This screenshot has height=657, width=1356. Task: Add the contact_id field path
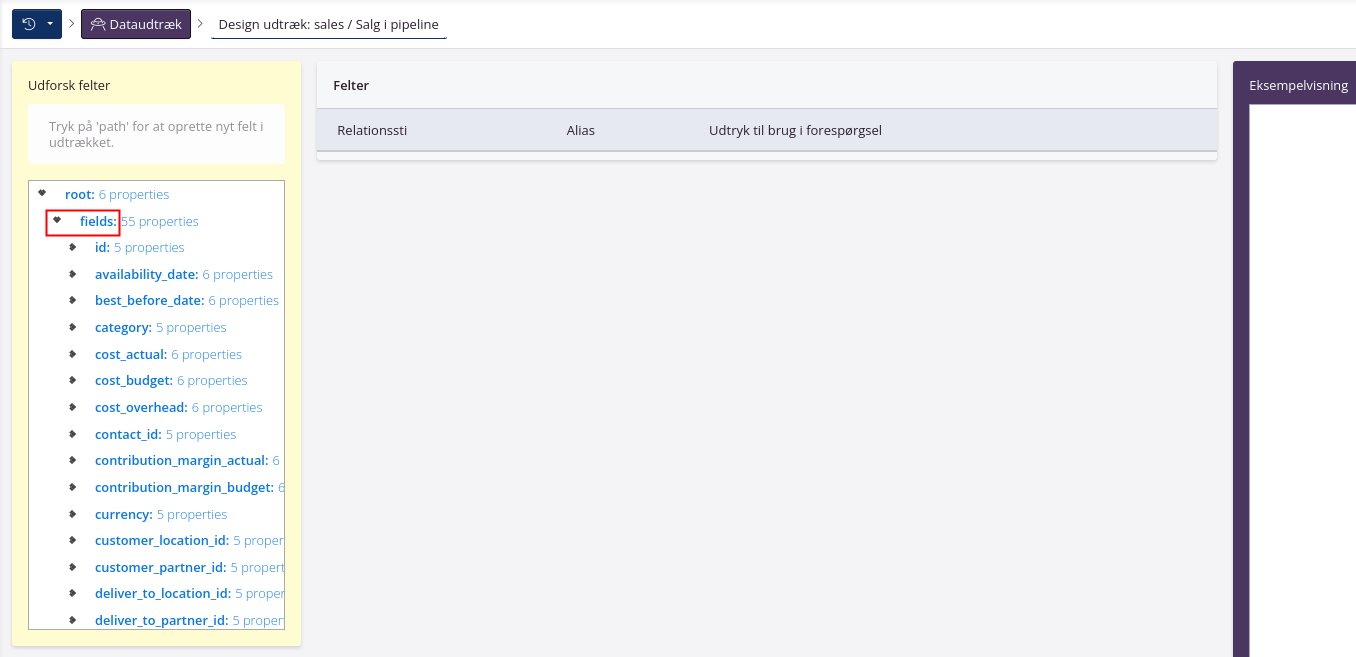(129, 434)
